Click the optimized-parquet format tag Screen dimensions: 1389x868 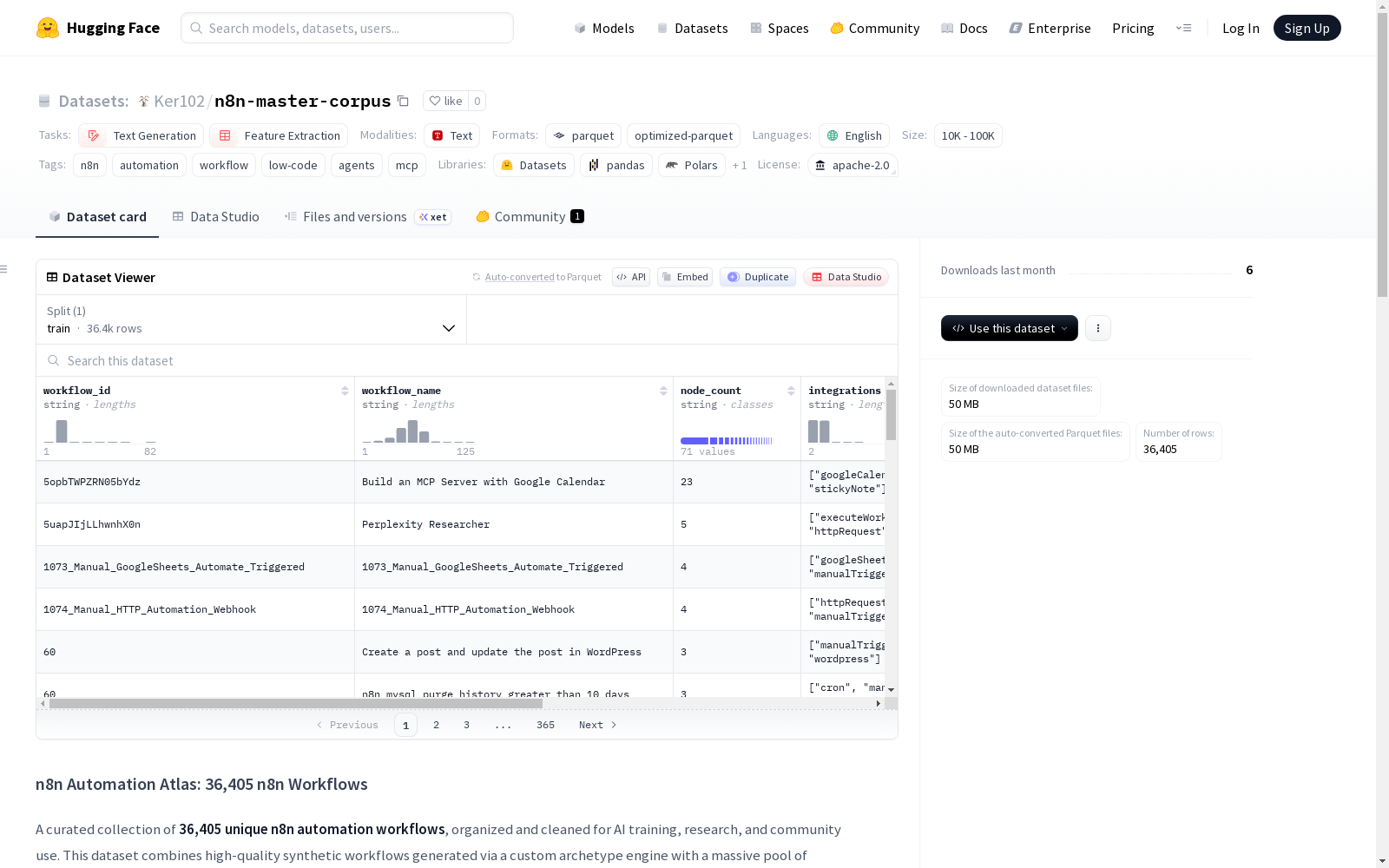(x=683, y=135)
